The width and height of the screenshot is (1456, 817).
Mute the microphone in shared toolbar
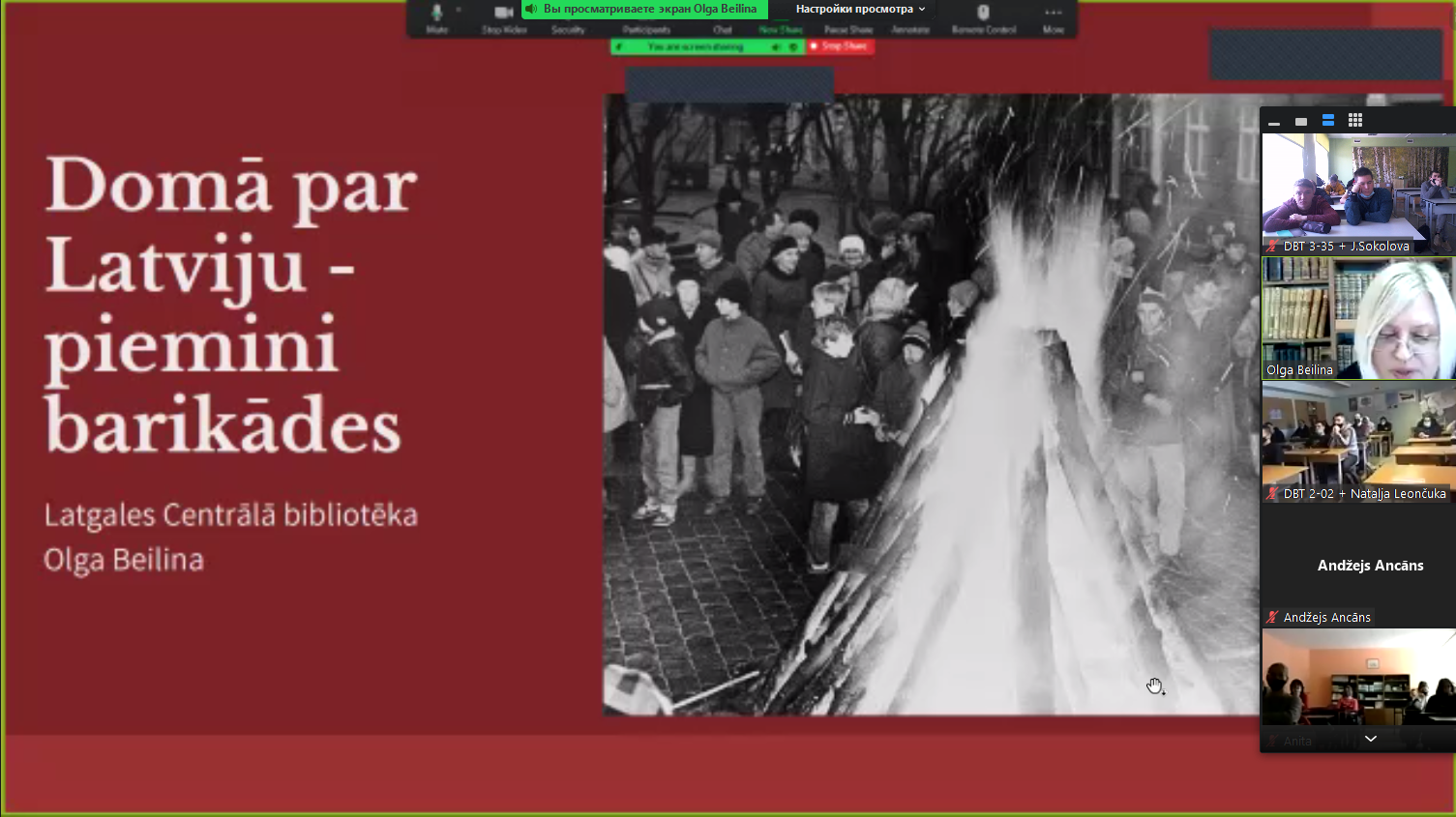[436, 16]
